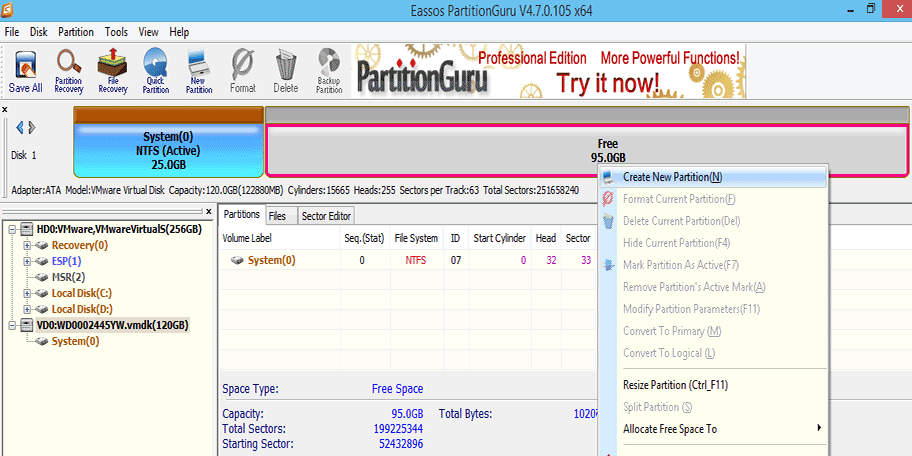This screenshot has height=456, width=912.
Task: Expand the ESP(1) tree node
Action: click(x=27, y=262)
